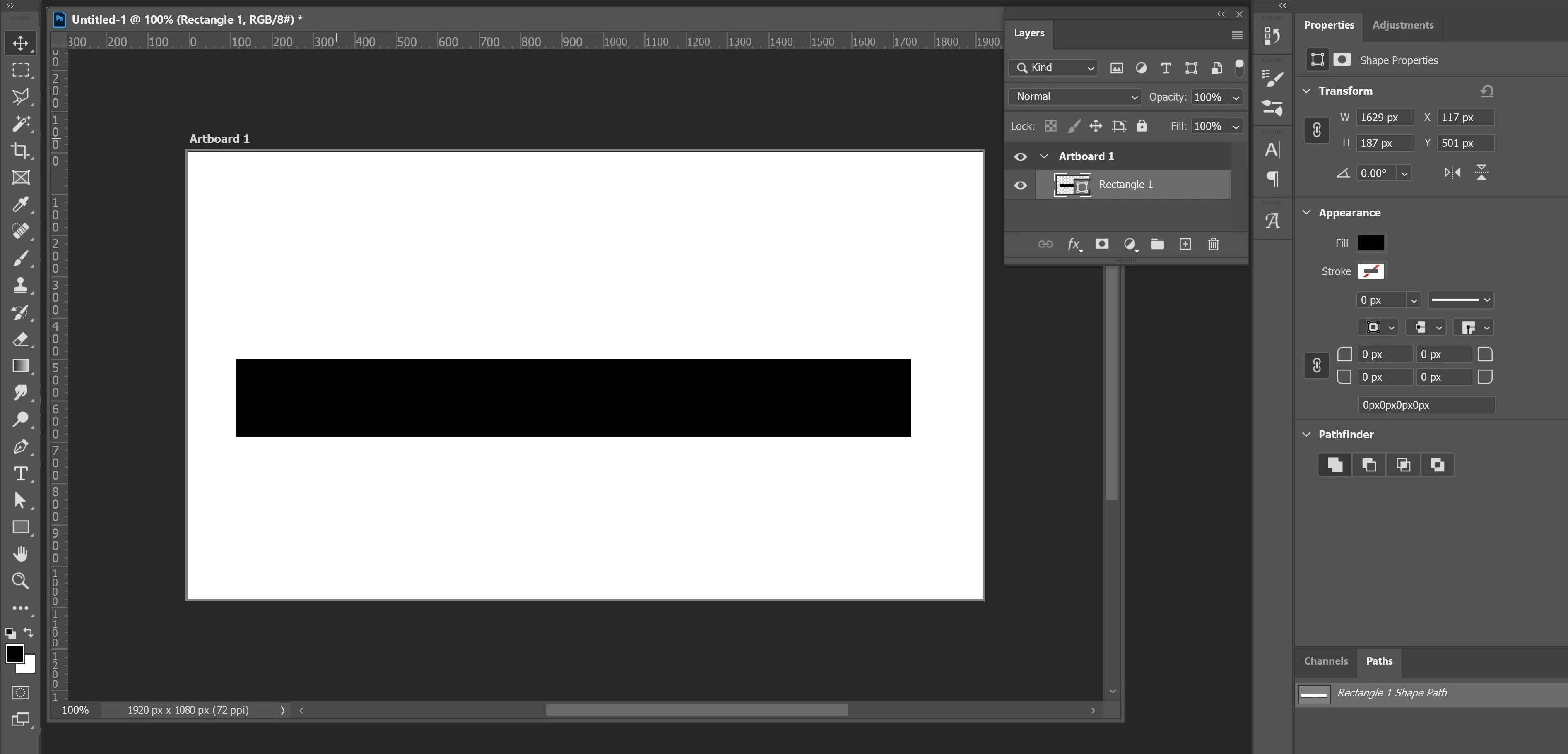Toggle link between width and height

point(1316,130)
